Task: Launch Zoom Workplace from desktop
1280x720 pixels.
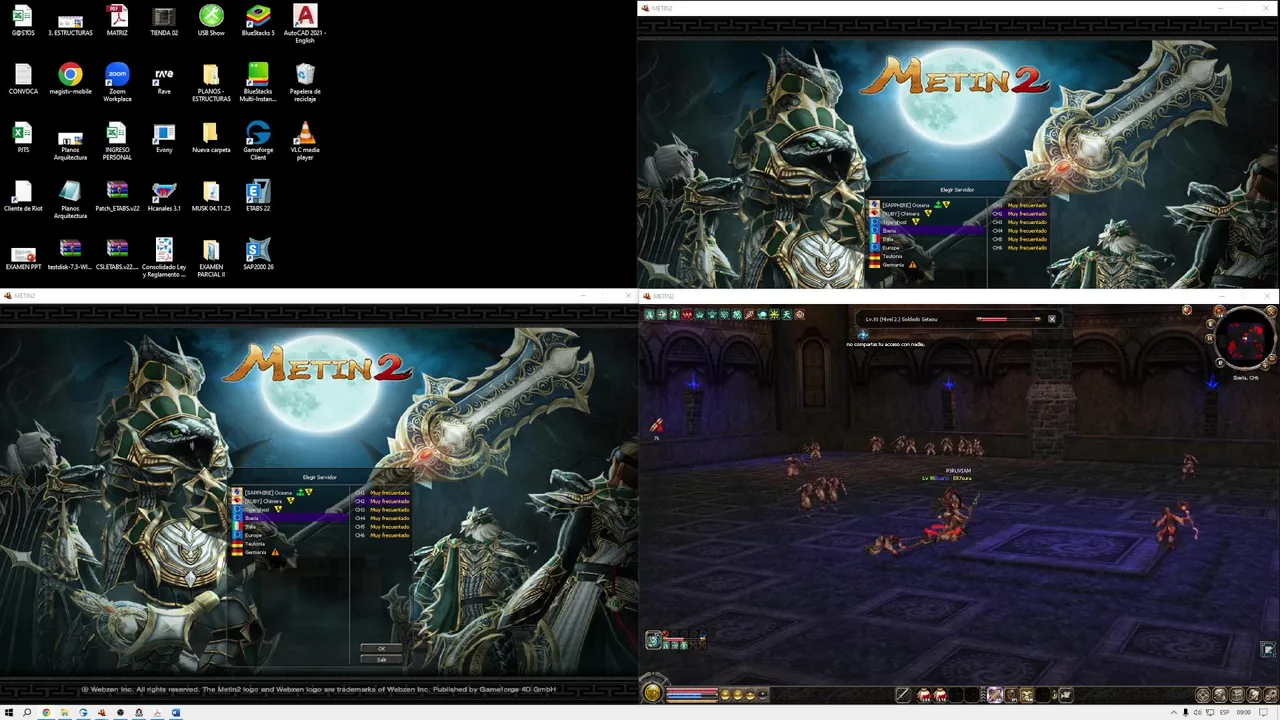Action: point(117,80)
